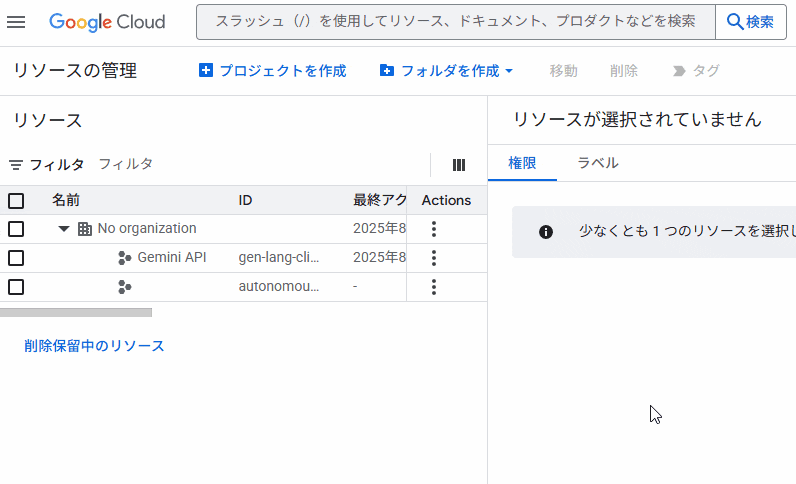Focus the フィルタ filter input
This screenshot has height=484, width=796.
coord(259,164)
